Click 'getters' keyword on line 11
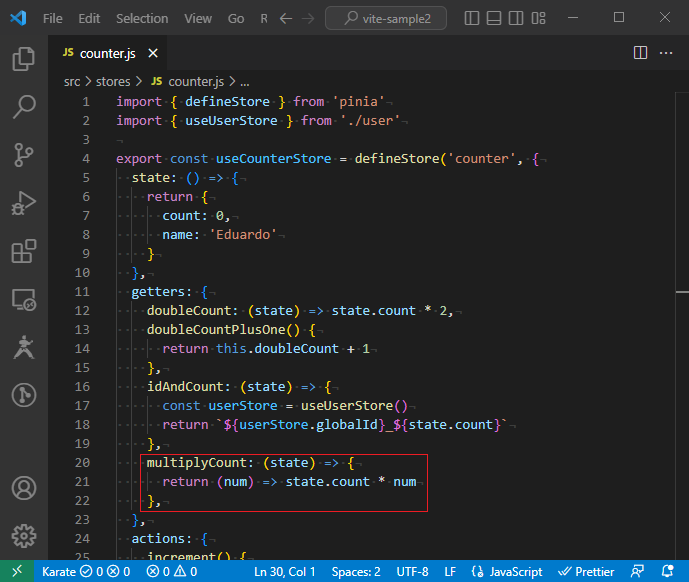This screenshot has height=582, width=689. tap(158, 291)
